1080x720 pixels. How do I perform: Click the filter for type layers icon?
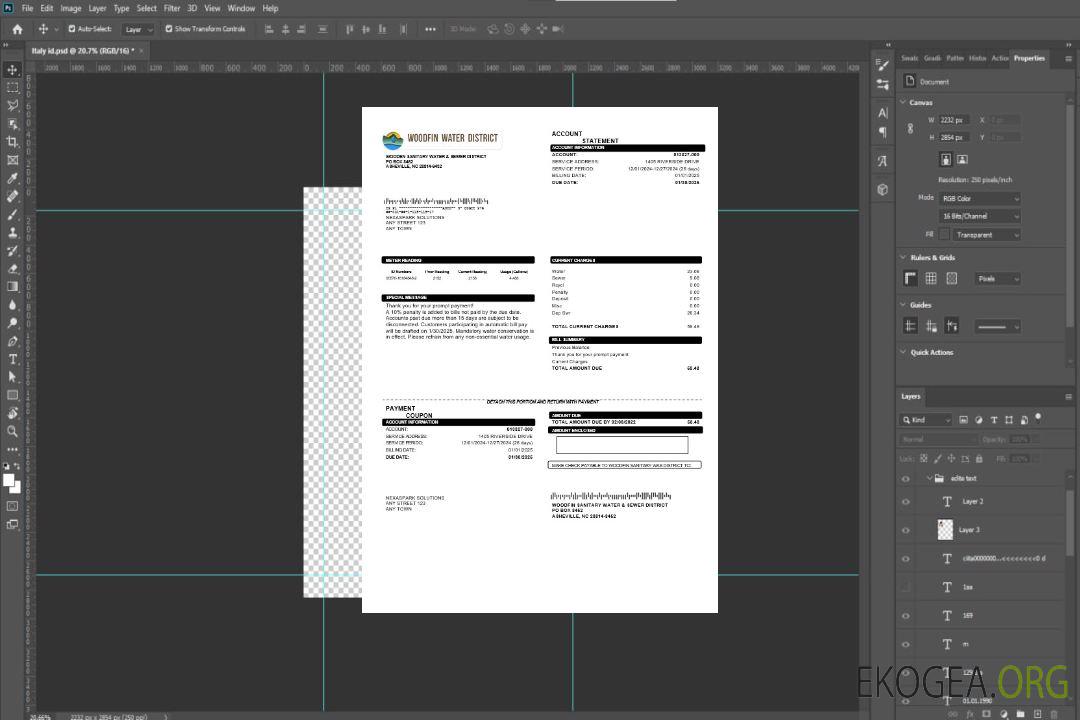(995, 420)
